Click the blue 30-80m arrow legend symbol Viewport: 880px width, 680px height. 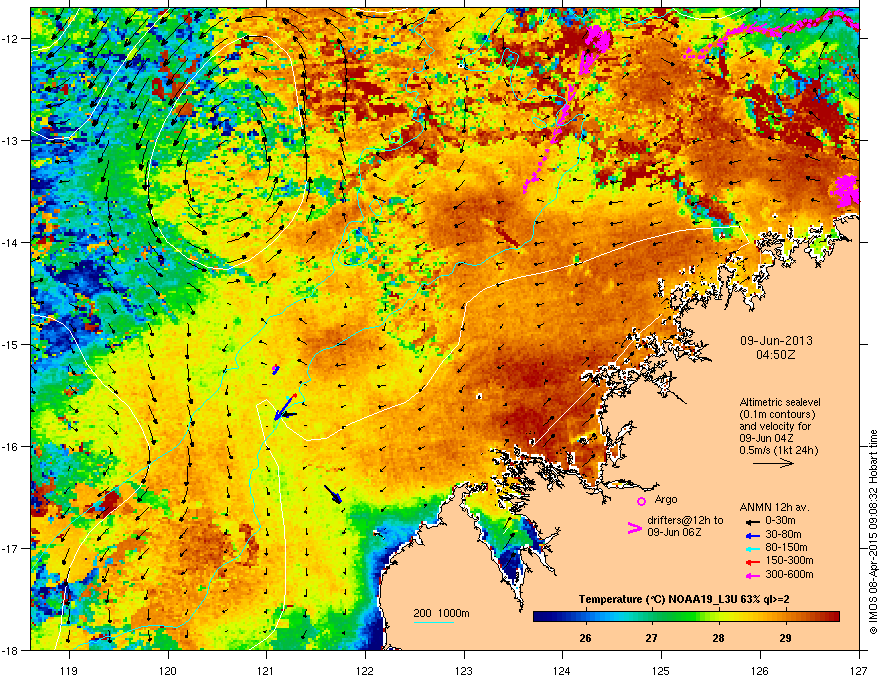click(752, 535)
